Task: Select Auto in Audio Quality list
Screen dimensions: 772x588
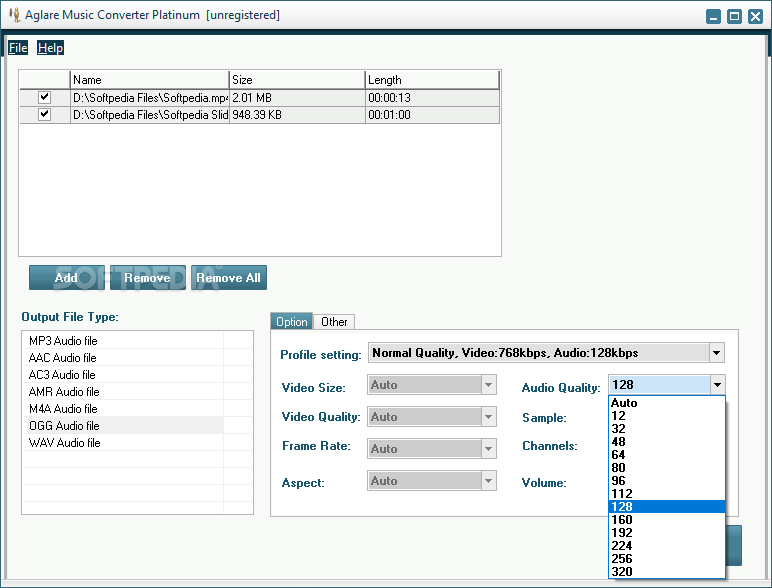Action: tap(667, 403)
